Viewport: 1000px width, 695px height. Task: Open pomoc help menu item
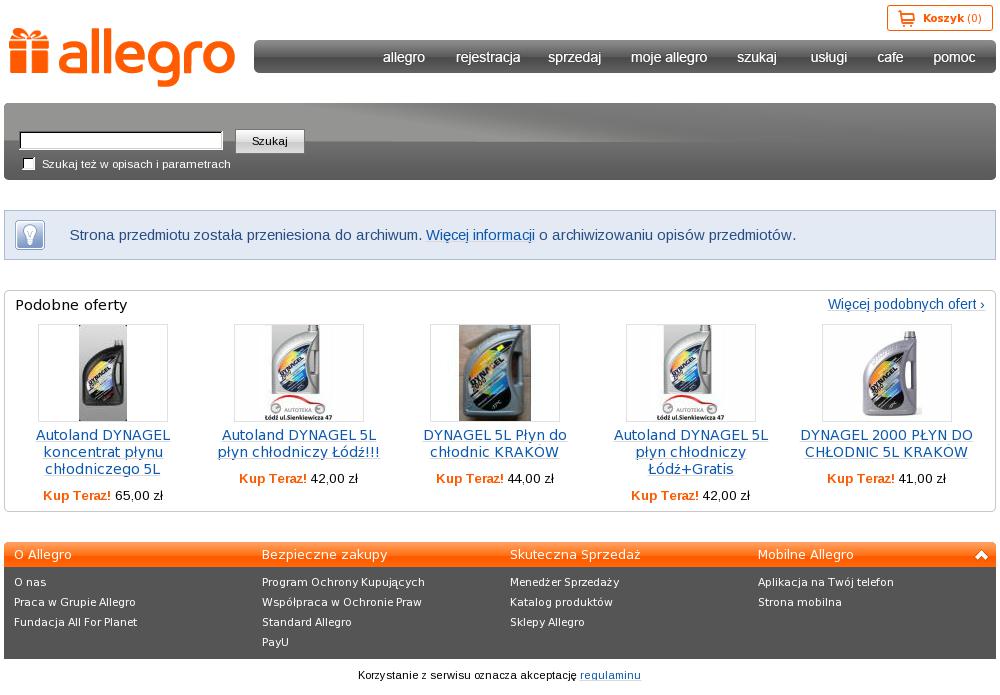[954, 57]
